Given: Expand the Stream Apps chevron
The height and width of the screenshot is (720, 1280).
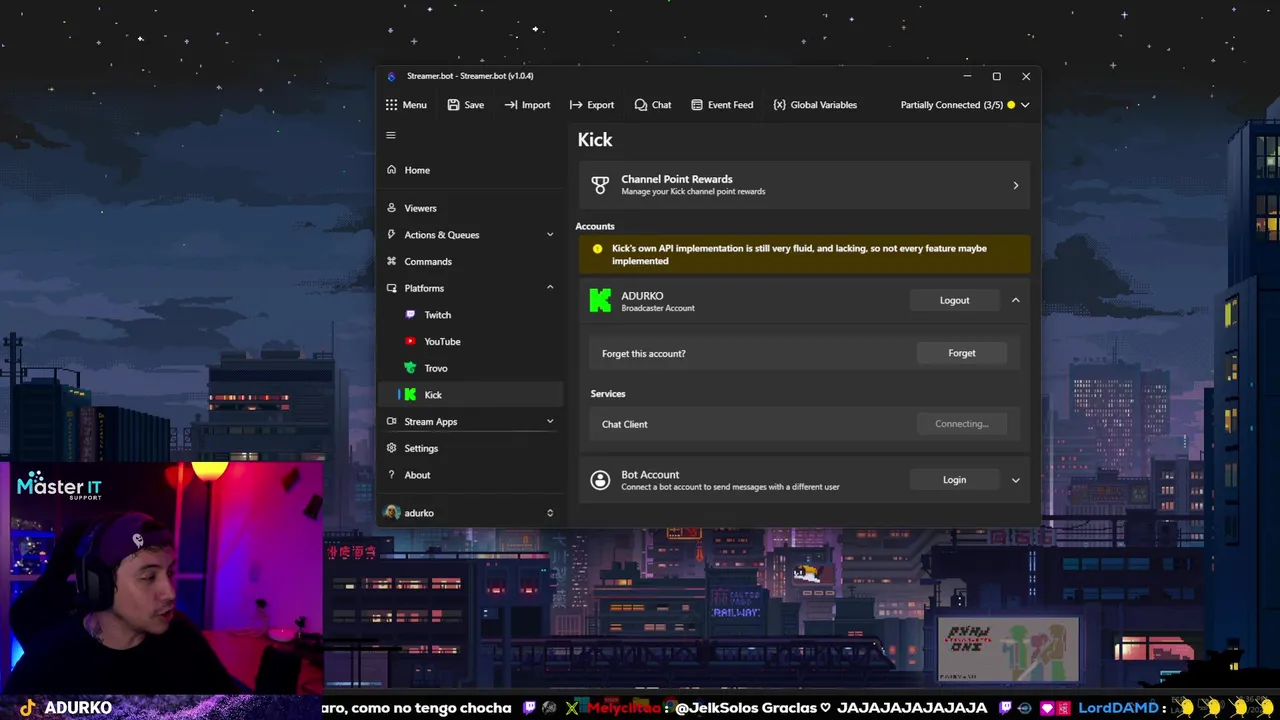Looking at the screenshot, I should click(550, 422).
